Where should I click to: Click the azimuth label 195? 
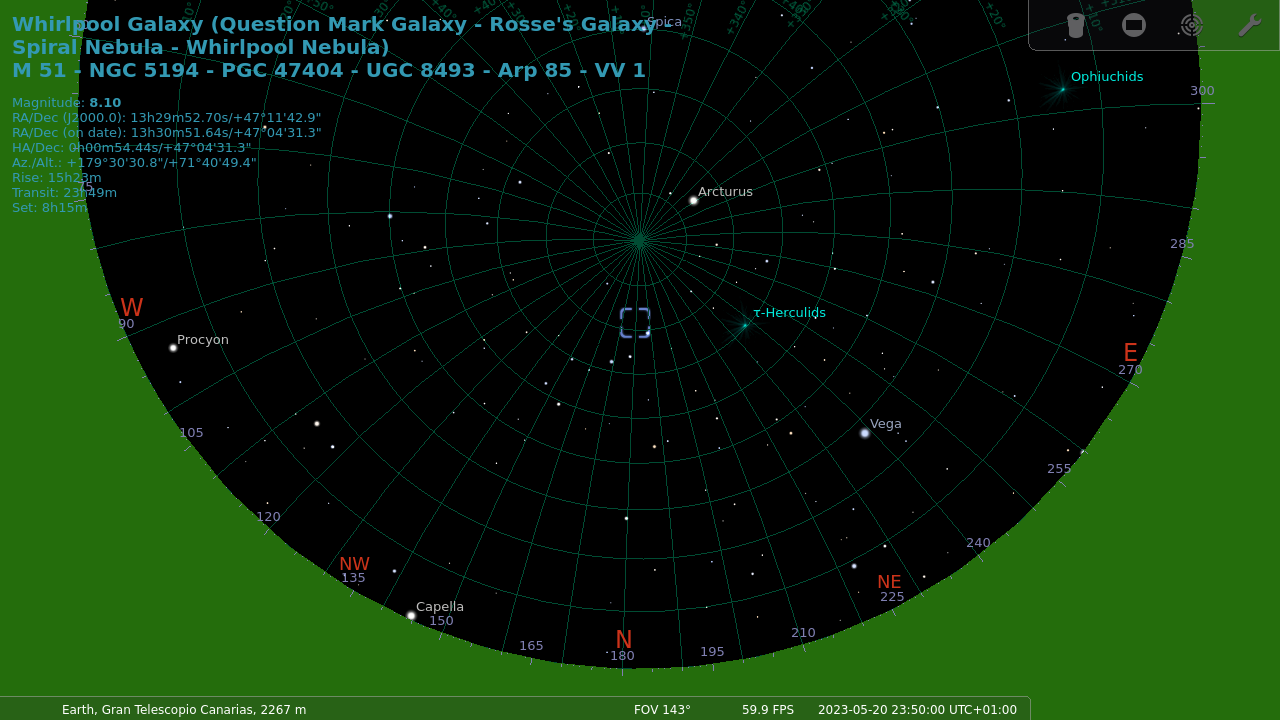tap(712, 652)
